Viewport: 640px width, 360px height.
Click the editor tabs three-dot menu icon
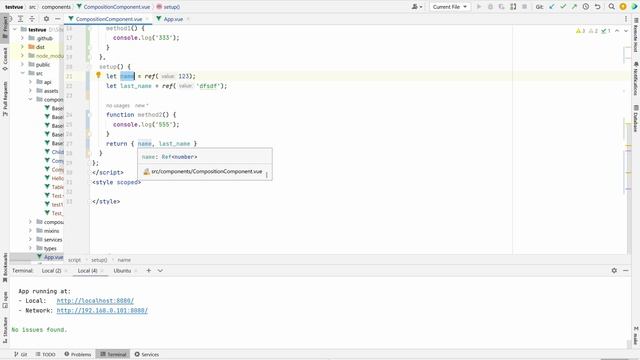click(626, 19)
